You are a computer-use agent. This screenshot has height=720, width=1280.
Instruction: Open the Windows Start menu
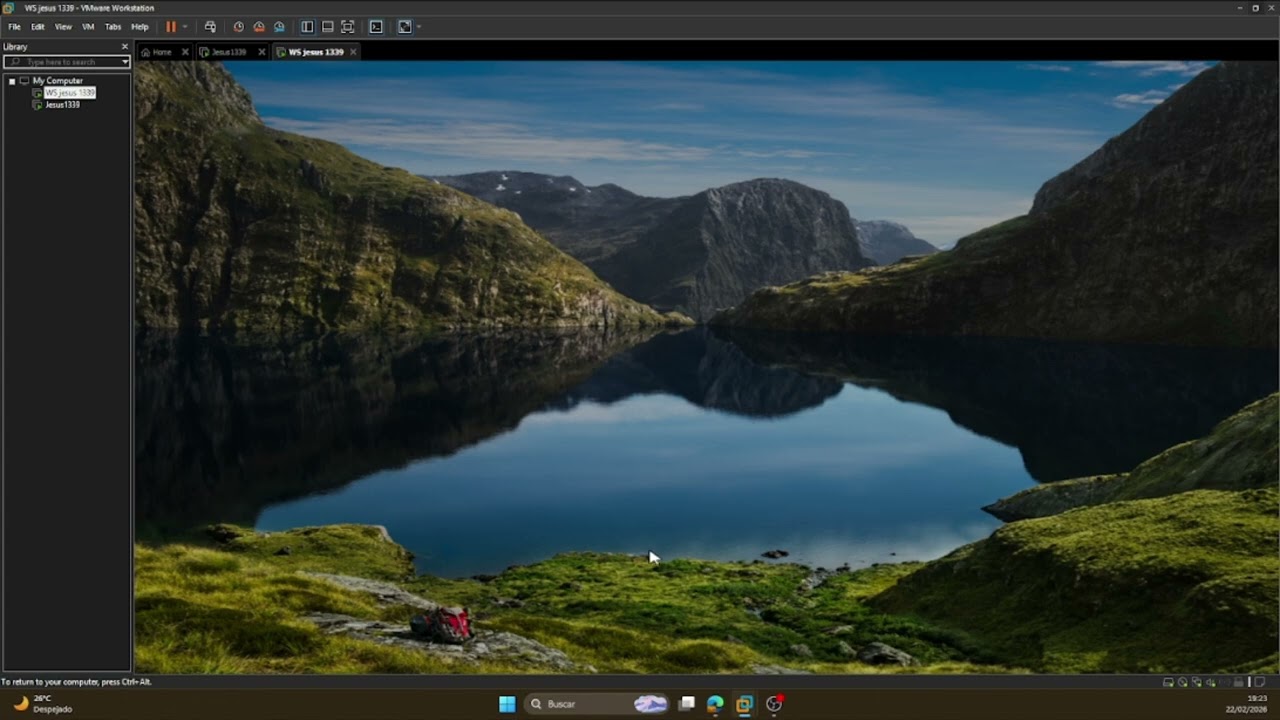[507, 704]
